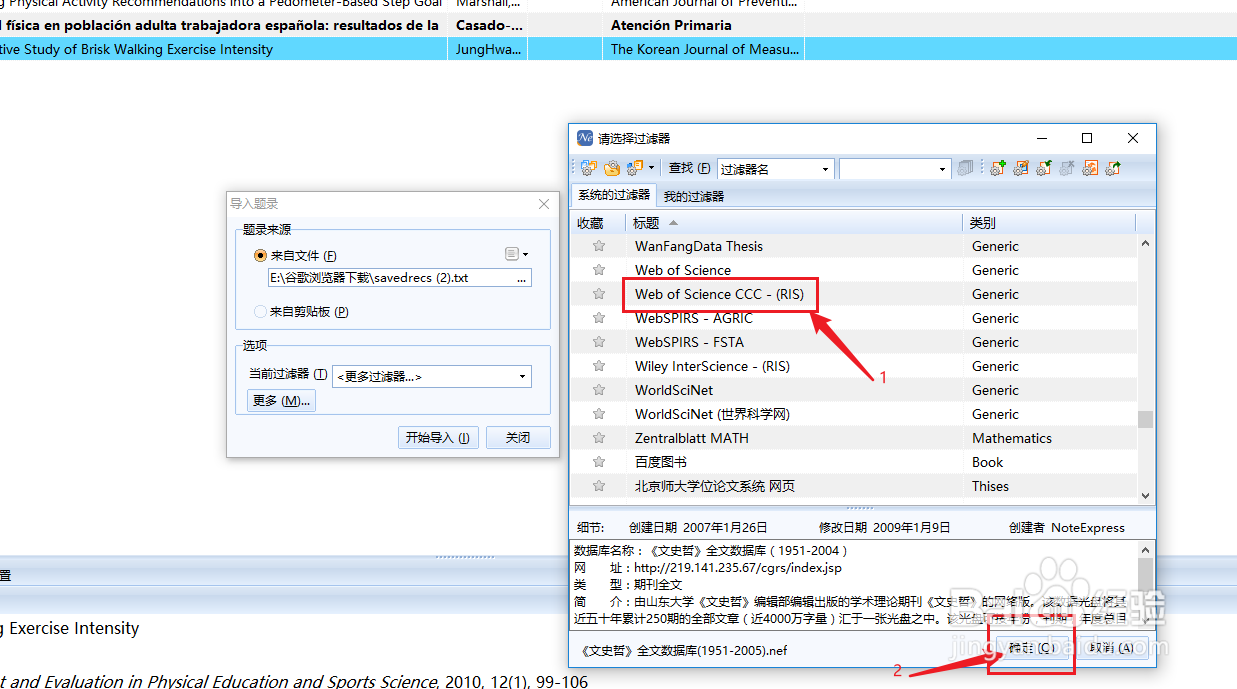Click the NoteExpress logo in filter dialog title

585,138
